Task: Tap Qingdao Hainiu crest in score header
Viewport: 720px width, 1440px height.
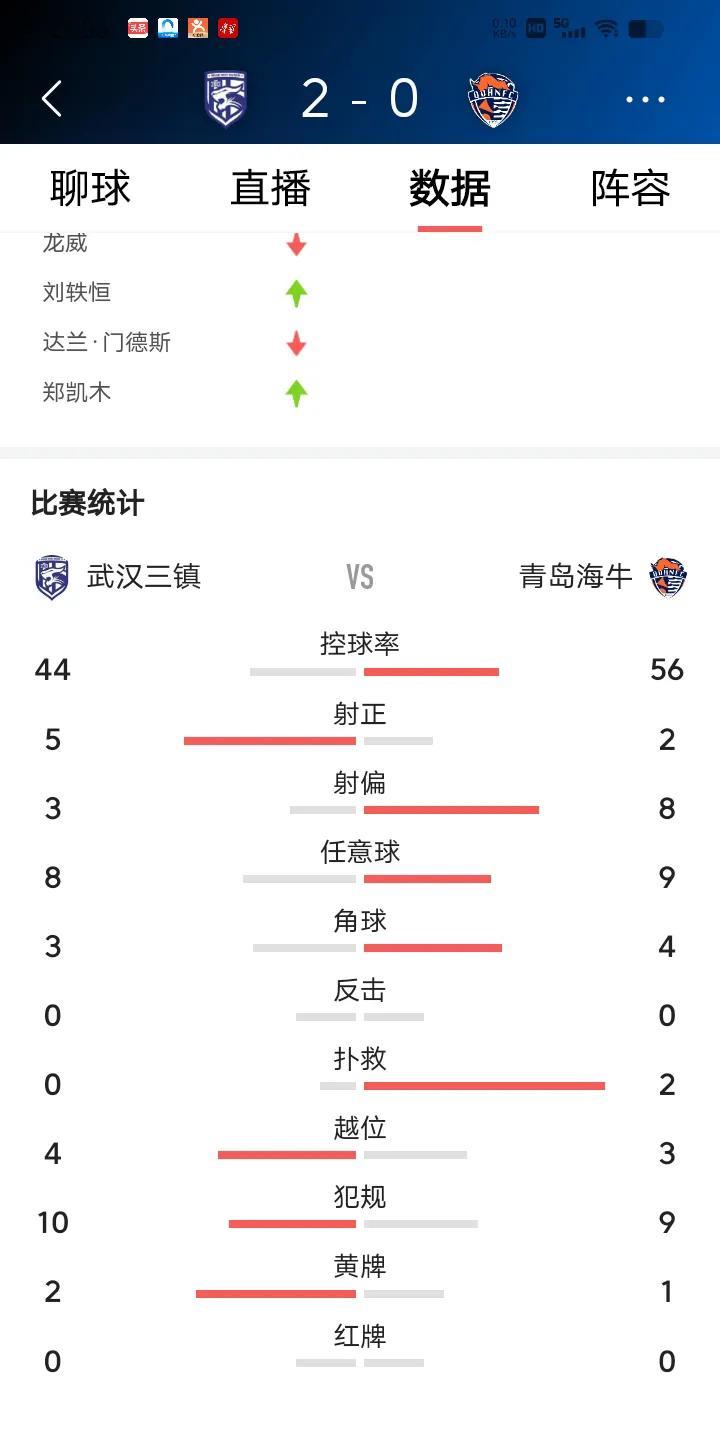Action: [x=493, y=99]
